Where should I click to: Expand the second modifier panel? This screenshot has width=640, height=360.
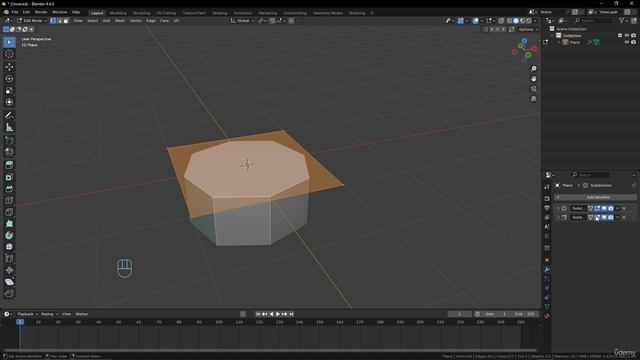(x=558, y=218)
